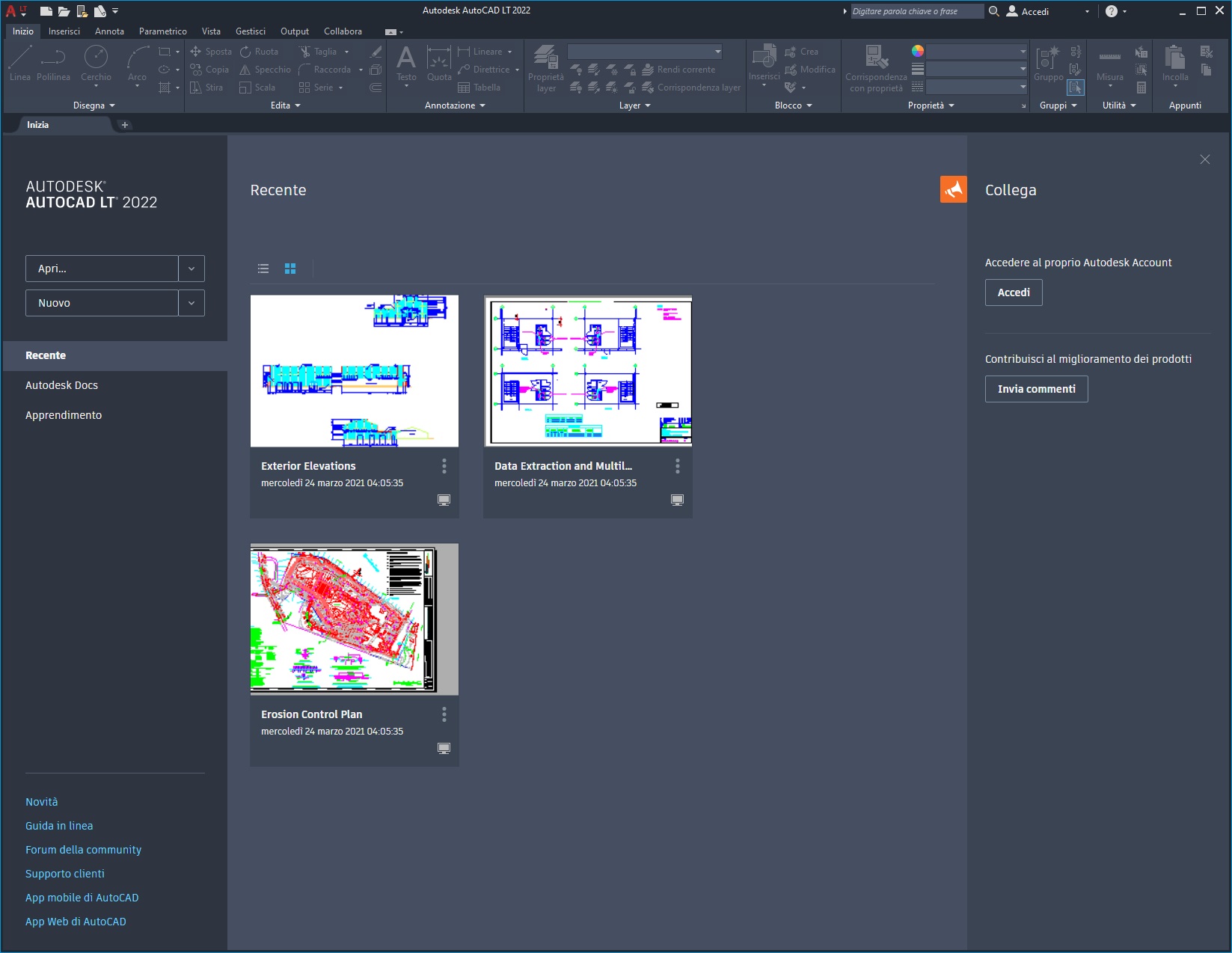Expand the Annotazione panel
Viewport: 1232px width, 953px height.
[x=455, y=105]
